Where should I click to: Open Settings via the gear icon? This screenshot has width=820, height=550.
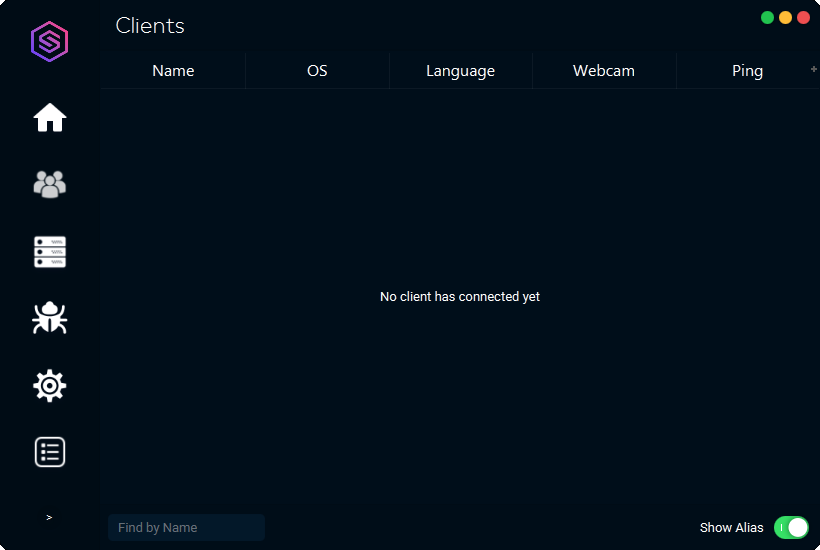coord(50,385)
